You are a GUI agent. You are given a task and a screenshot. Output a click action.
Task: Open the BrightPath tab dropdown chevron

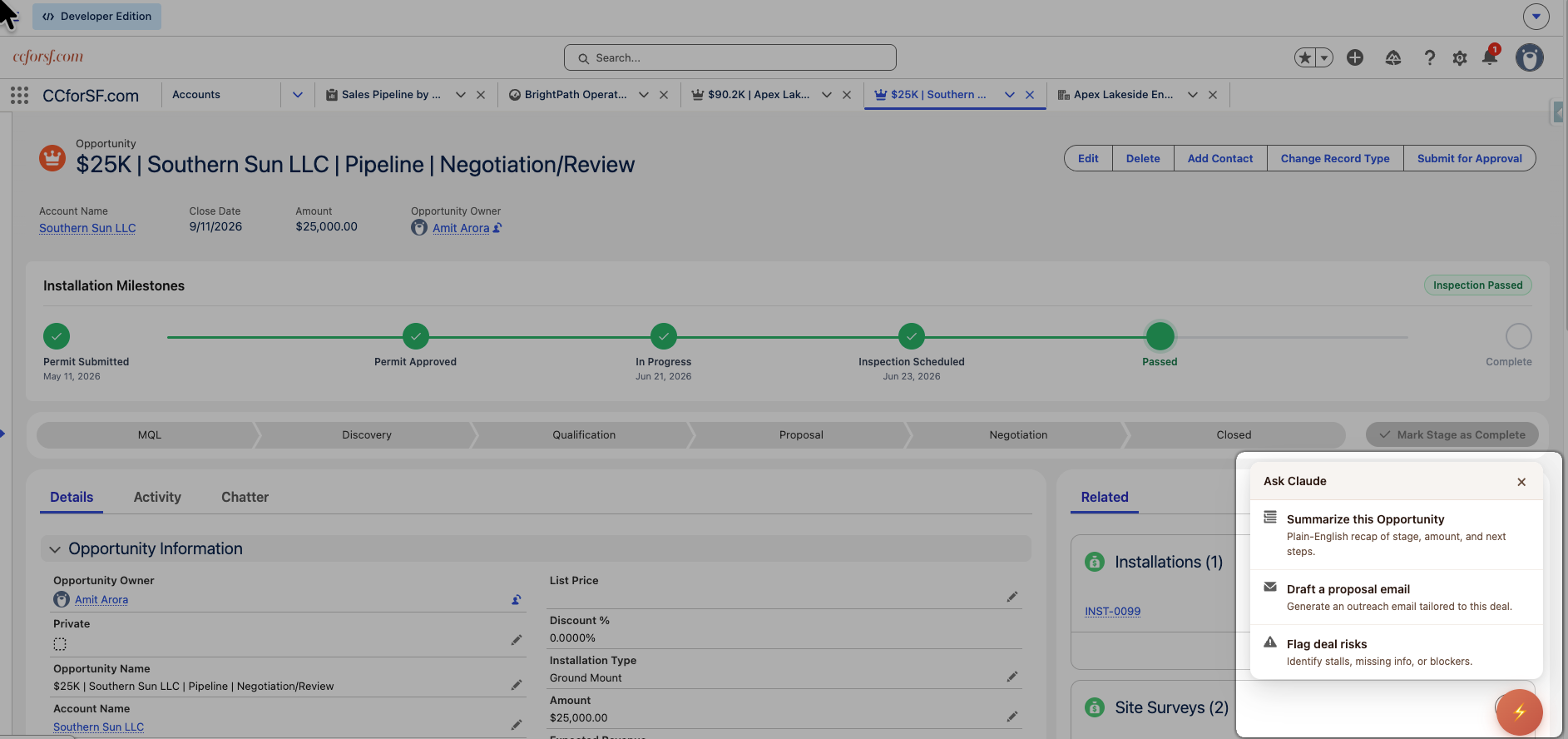coord(643,95)
